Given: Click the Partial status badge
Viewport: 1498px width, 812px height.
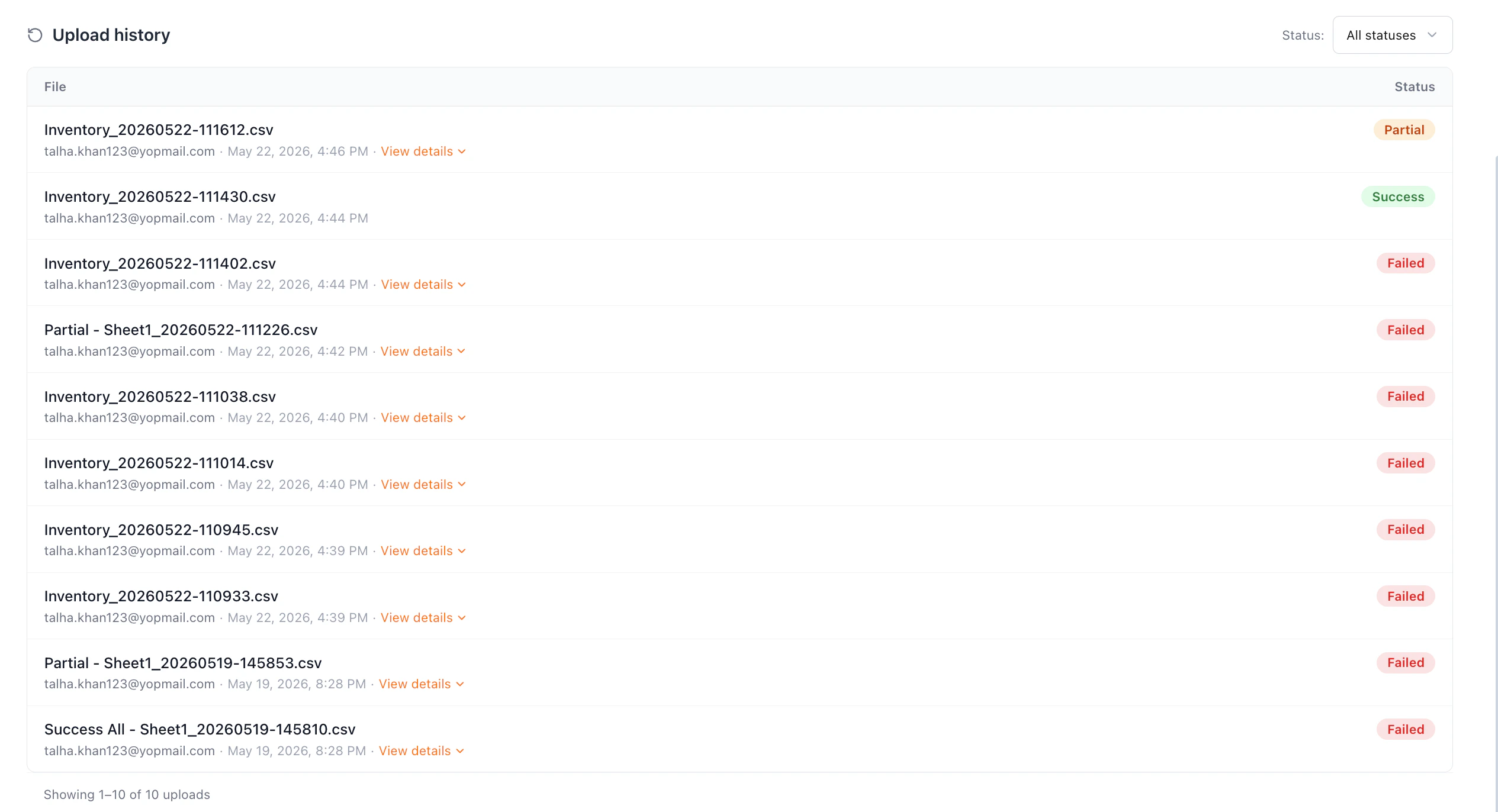Looking at the screenshot, I should (x=1404, y=130).
